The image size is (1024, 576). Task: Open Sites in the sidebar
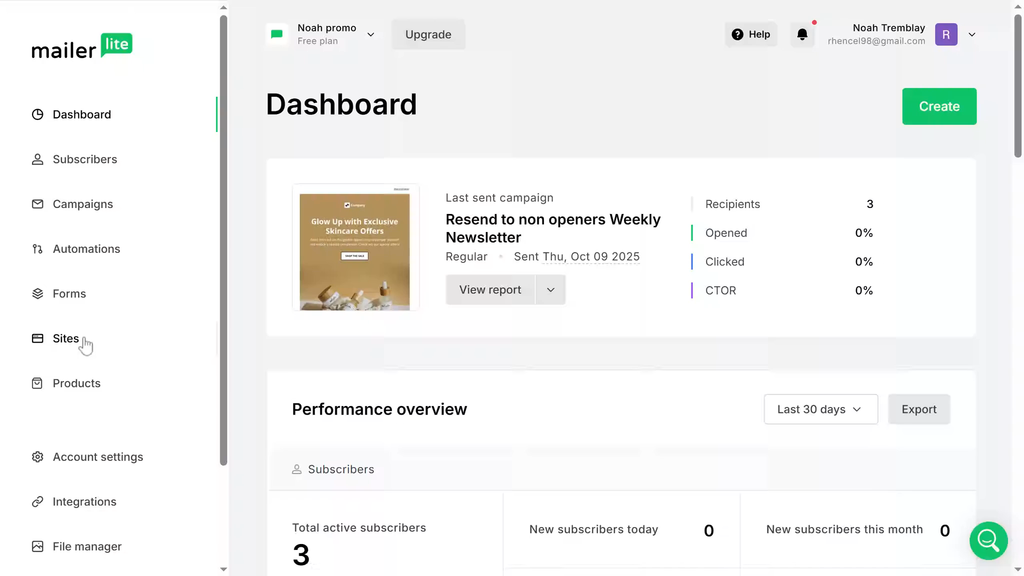[66, 339]
